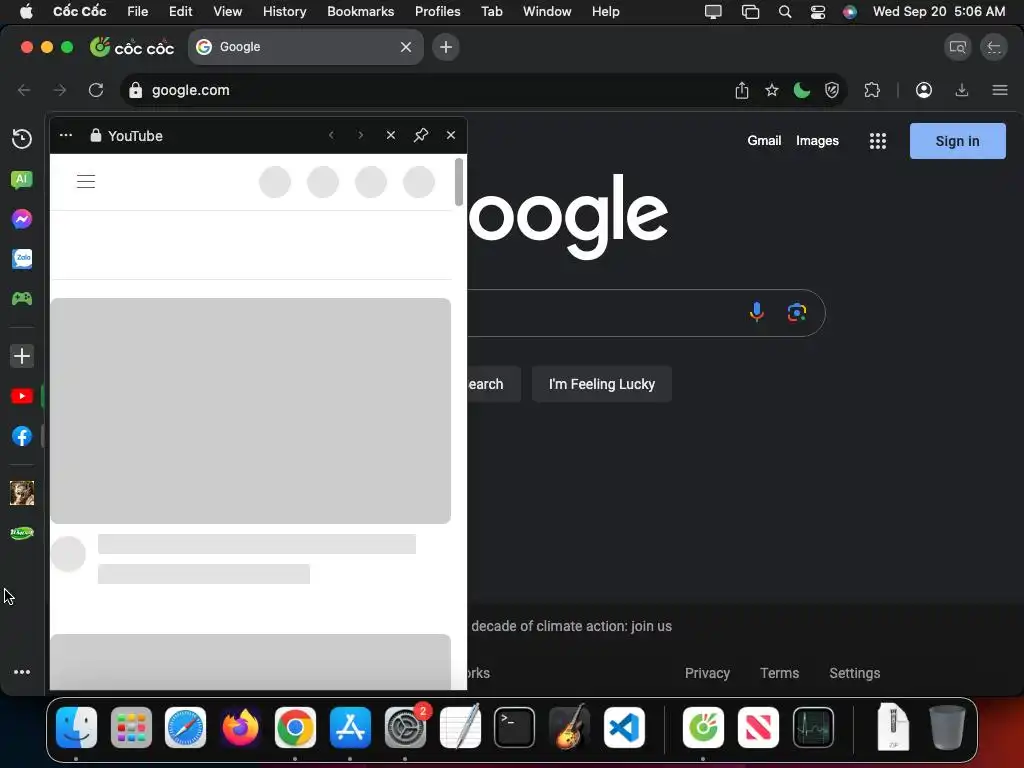Image resolution: width=1024 pixels, height=768 pixels.
Task: Open the Terms footer link
Action: (779, 673)
